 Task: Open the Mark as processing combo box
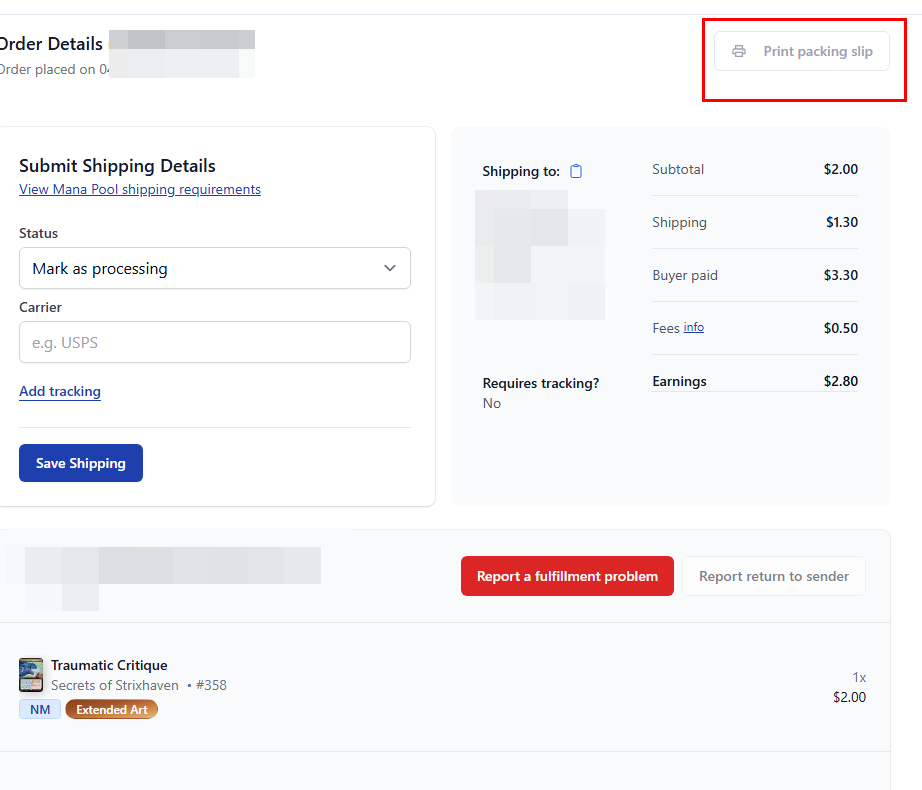[215, 268]
